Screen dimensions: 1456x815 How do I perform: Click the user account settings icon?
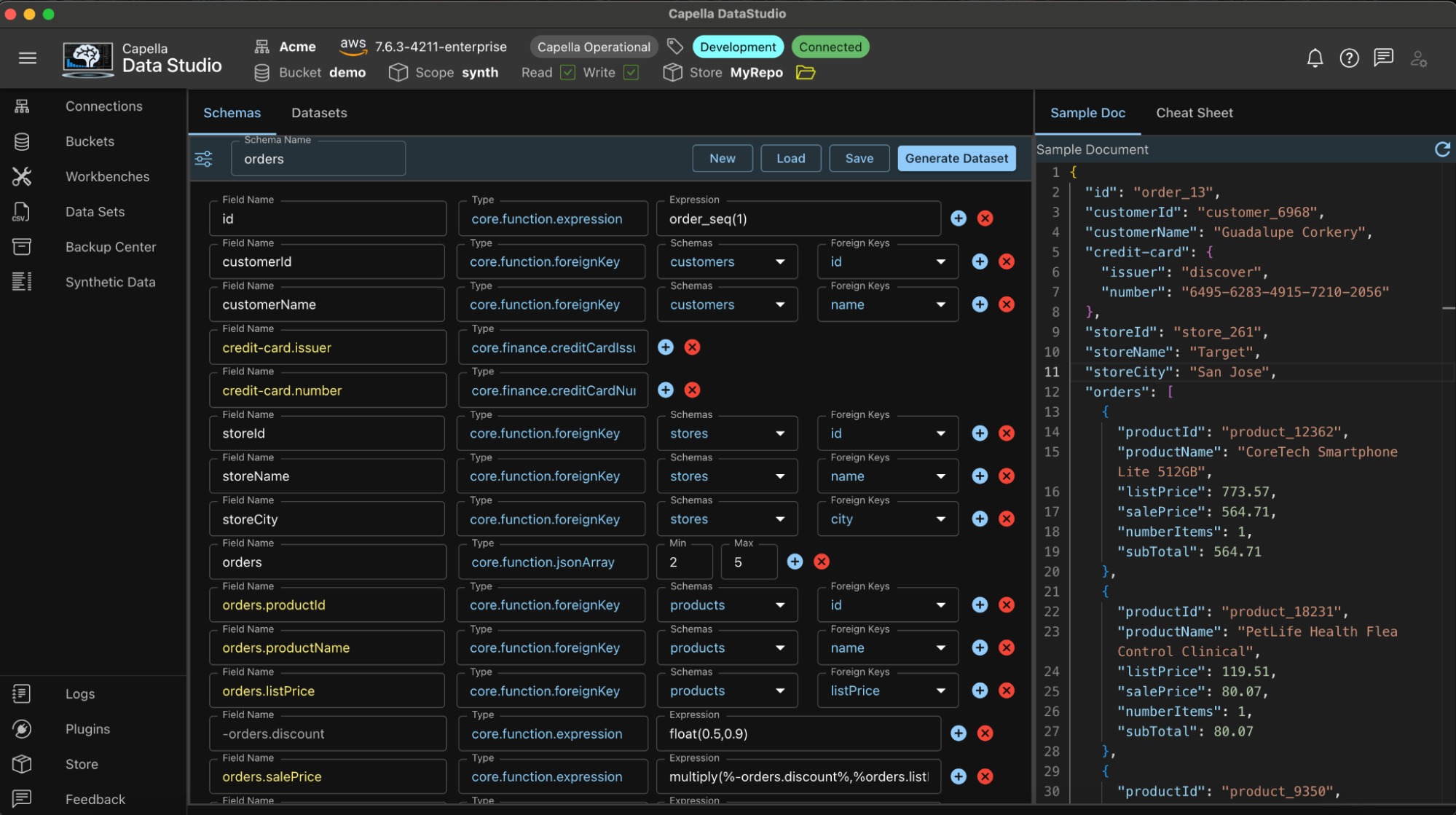[x=1418, y=58]
